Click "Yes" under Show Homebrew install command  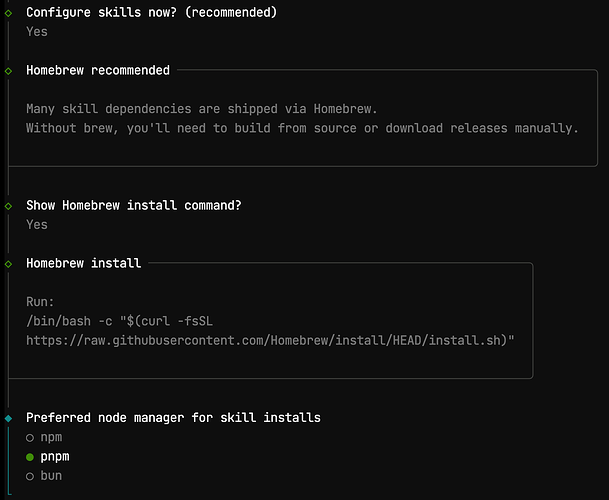click(37, 225)
